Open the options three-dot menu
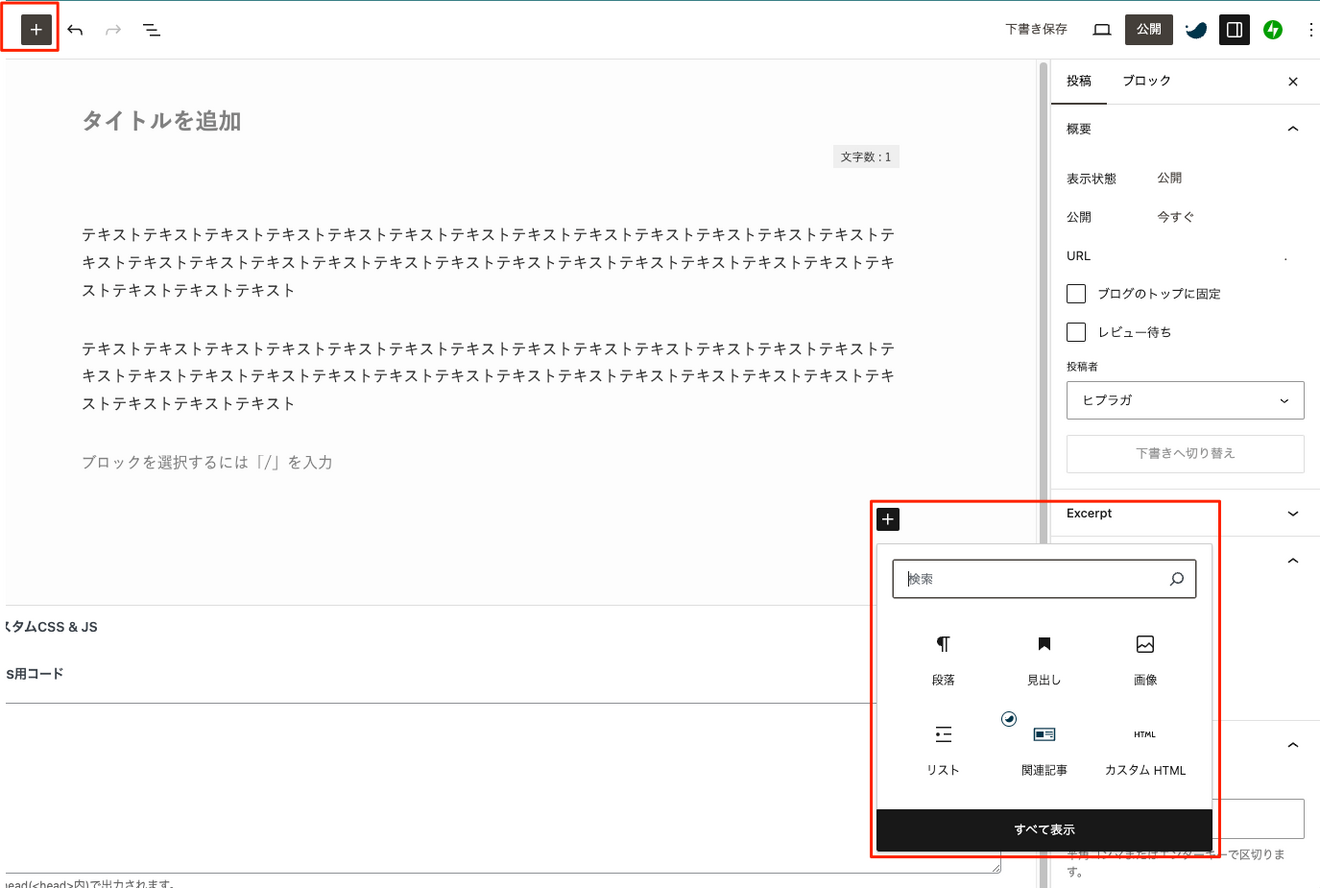This screenshot has width=1320, height=888. pyautogui.click(x=1311, y=30)
